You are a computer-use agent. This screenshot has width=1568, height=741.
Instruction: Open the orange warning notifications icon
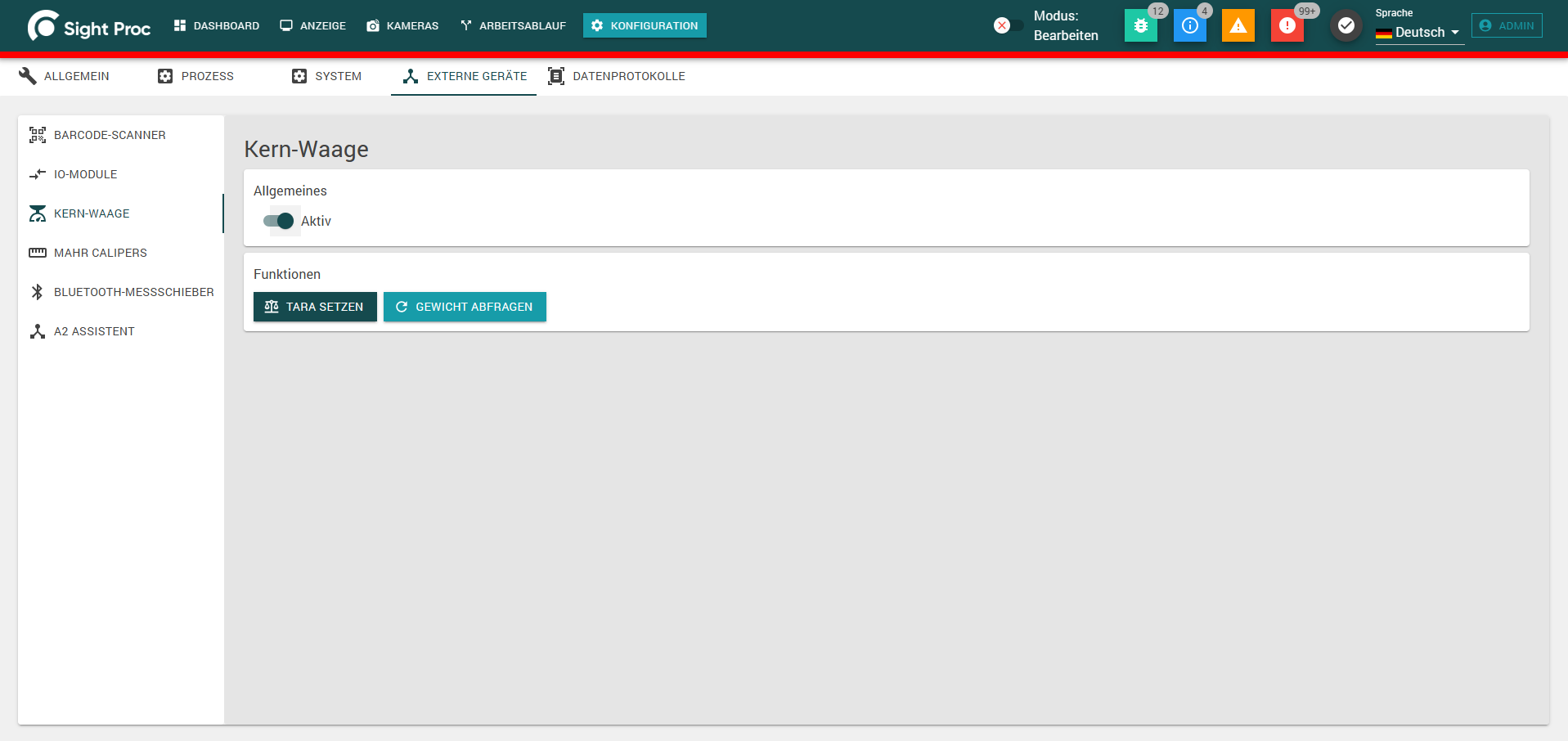[x=1238, y=25]
